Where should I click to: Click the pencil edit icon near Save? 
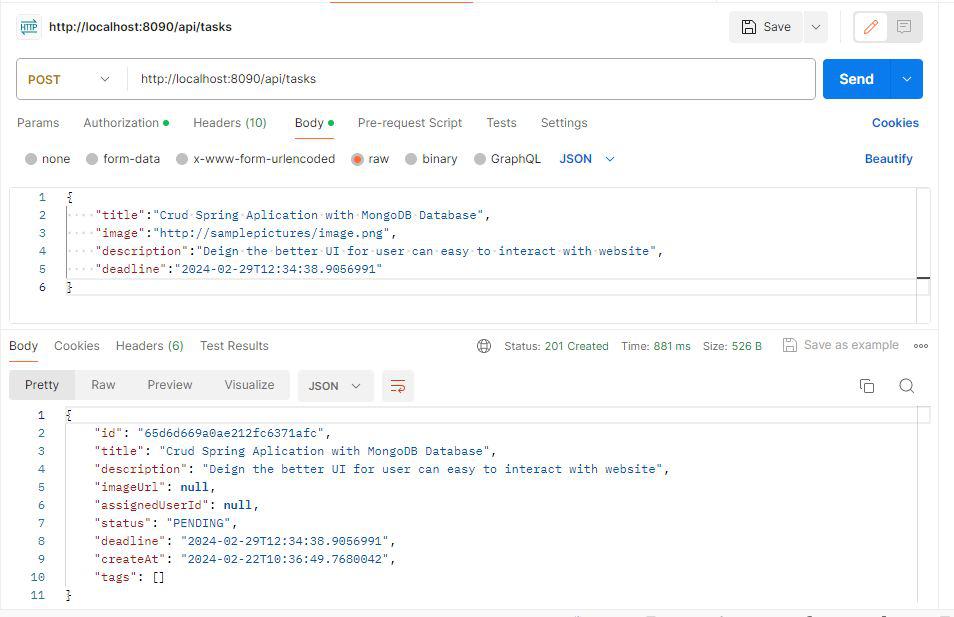click(x=870, y=27)
